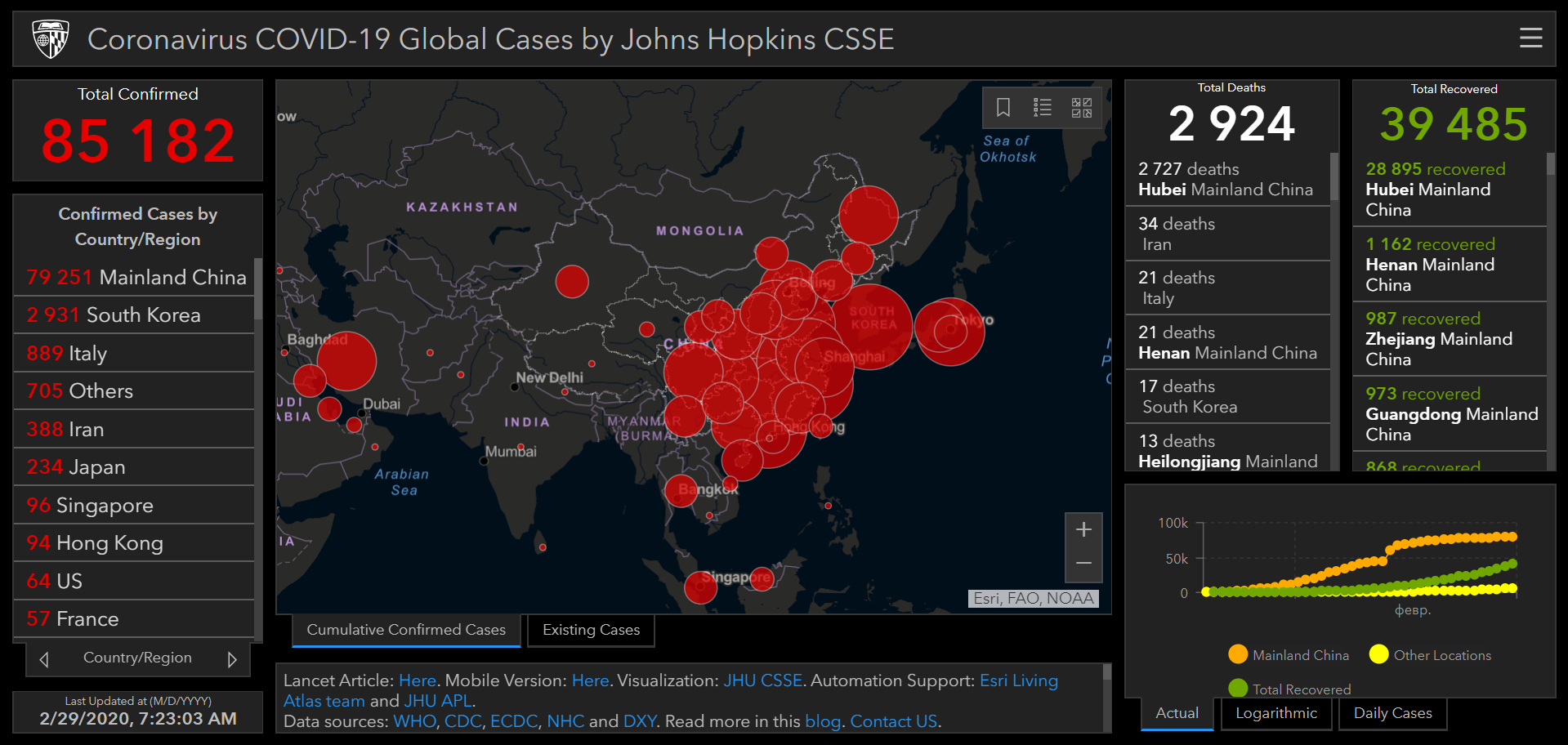Select 705 Others row
Image resolution: width=1568 pixels, height=745 pixels.
pyautogui.click(x=134, y=391)
